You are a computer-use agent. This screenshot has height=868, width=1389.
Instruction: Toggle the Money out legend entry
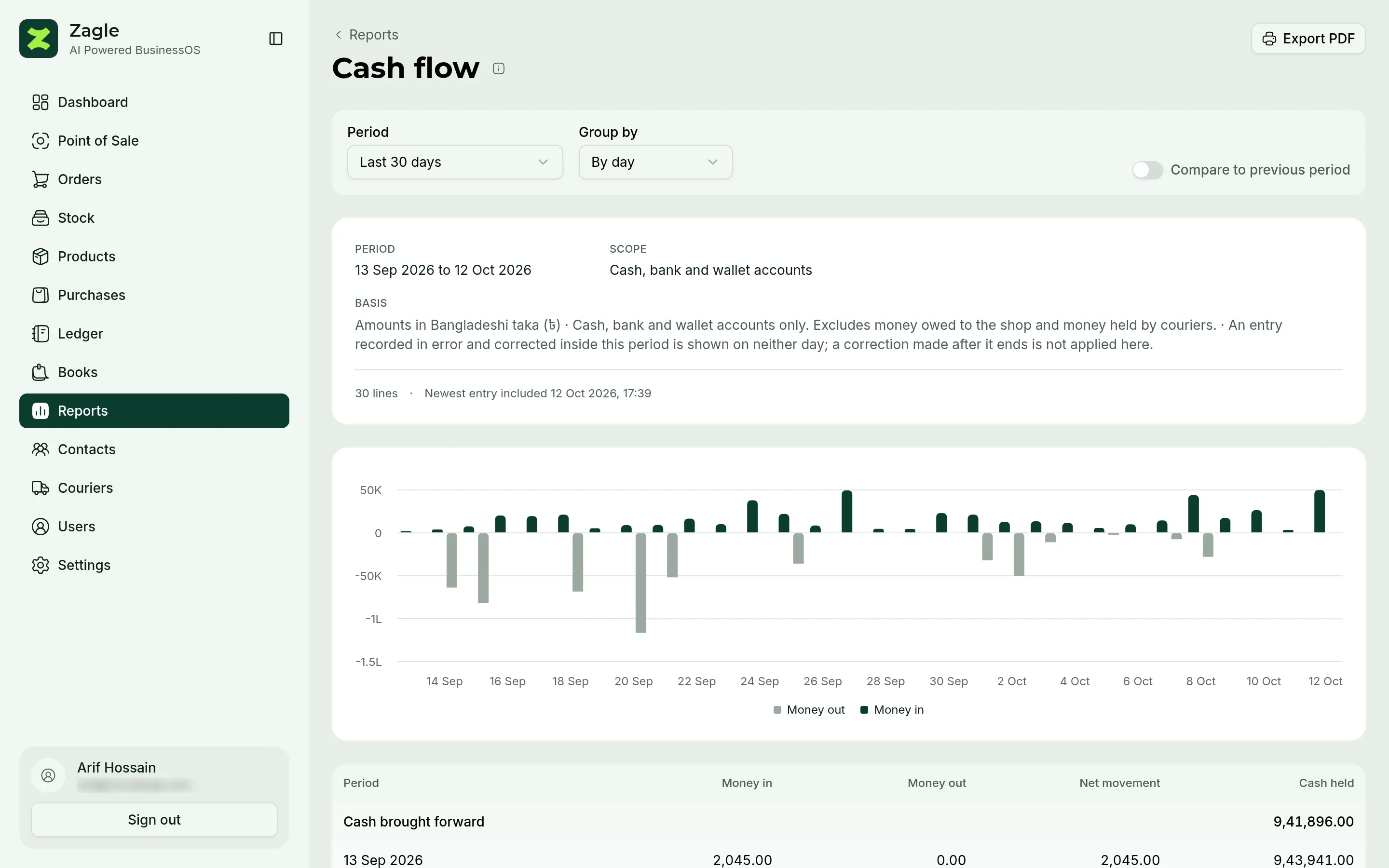(x=809, y=709)
